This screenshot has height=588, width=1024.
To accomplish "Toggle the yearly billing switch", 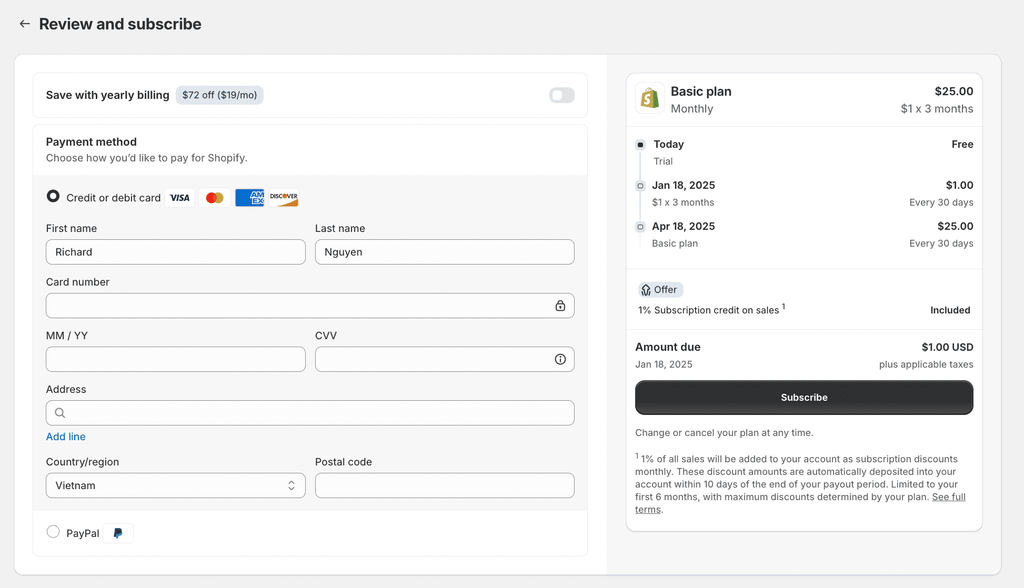I will [x=562, y=95].
